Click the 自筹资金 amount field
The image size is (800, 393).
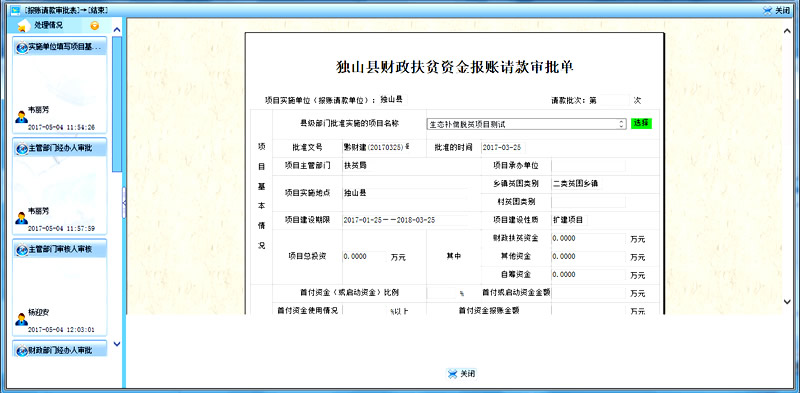[x=588, y=275]
